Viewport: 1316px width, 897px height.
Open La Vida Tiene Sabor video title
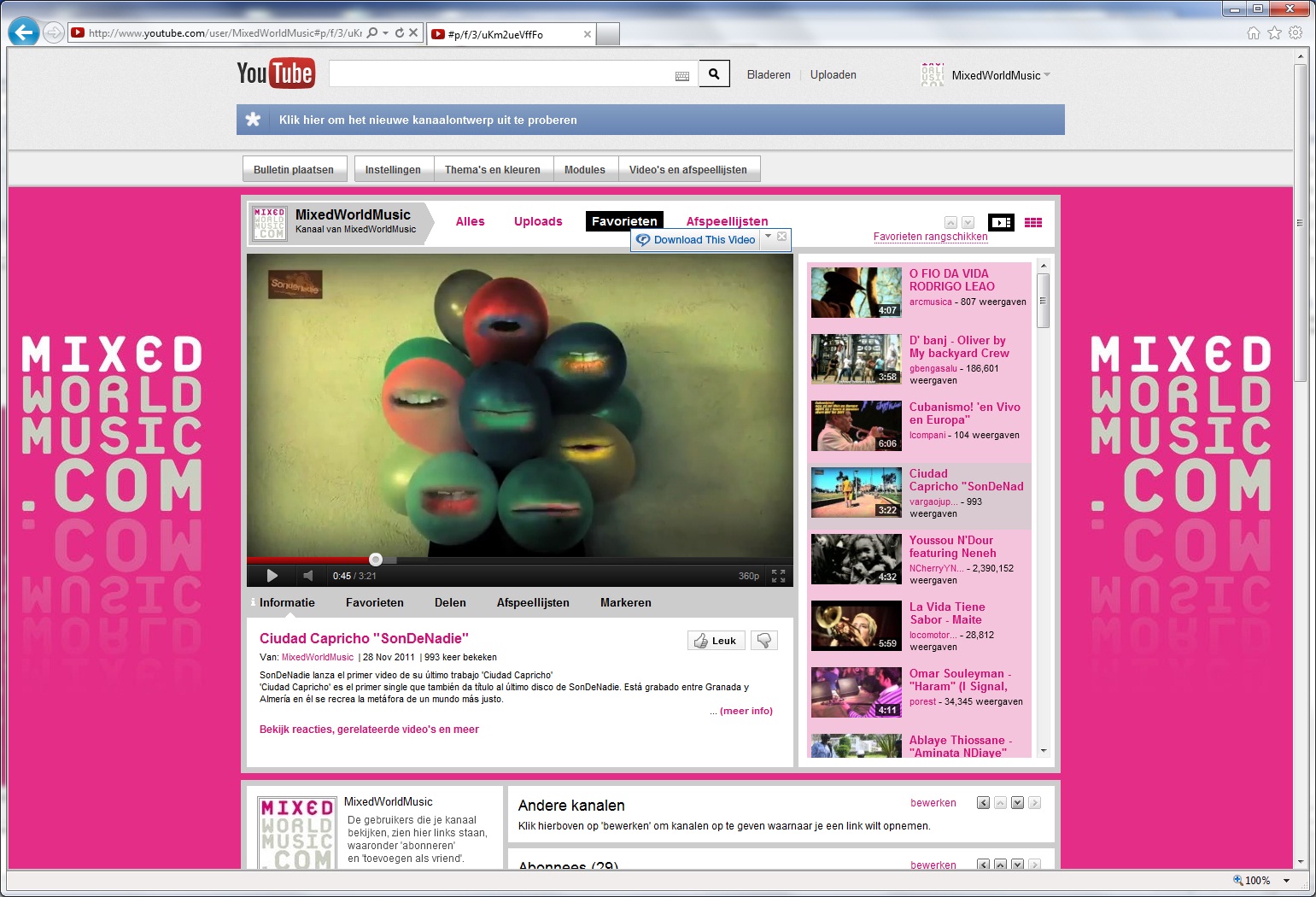(945, 613)
